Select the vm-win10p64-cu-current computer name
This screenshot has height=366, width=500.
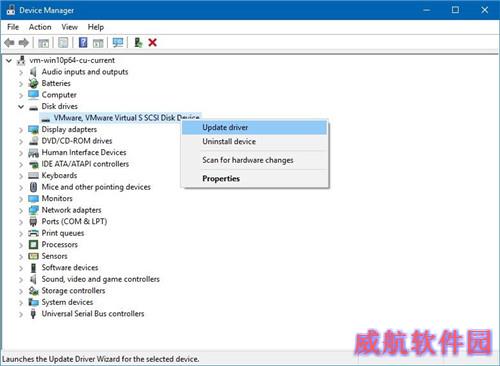pos(72,60)
